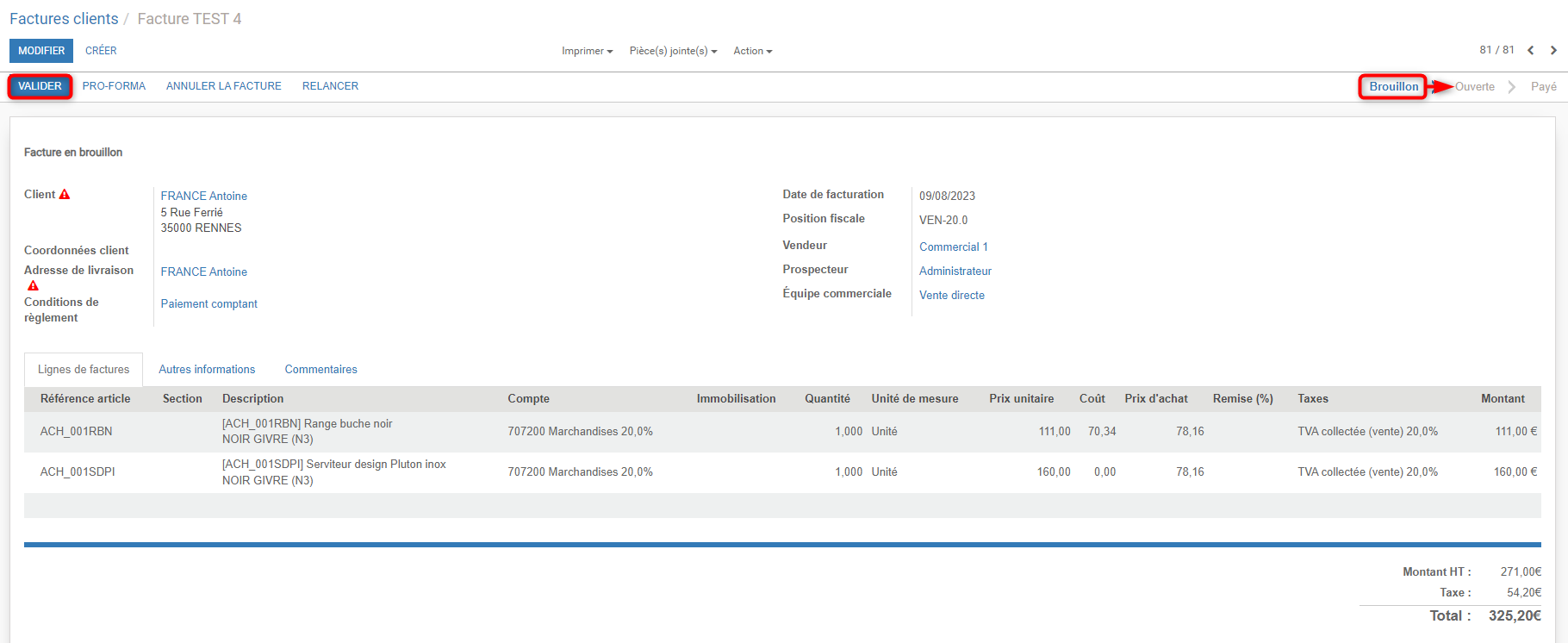Open the Administrateur prospector link

[955, 272]
